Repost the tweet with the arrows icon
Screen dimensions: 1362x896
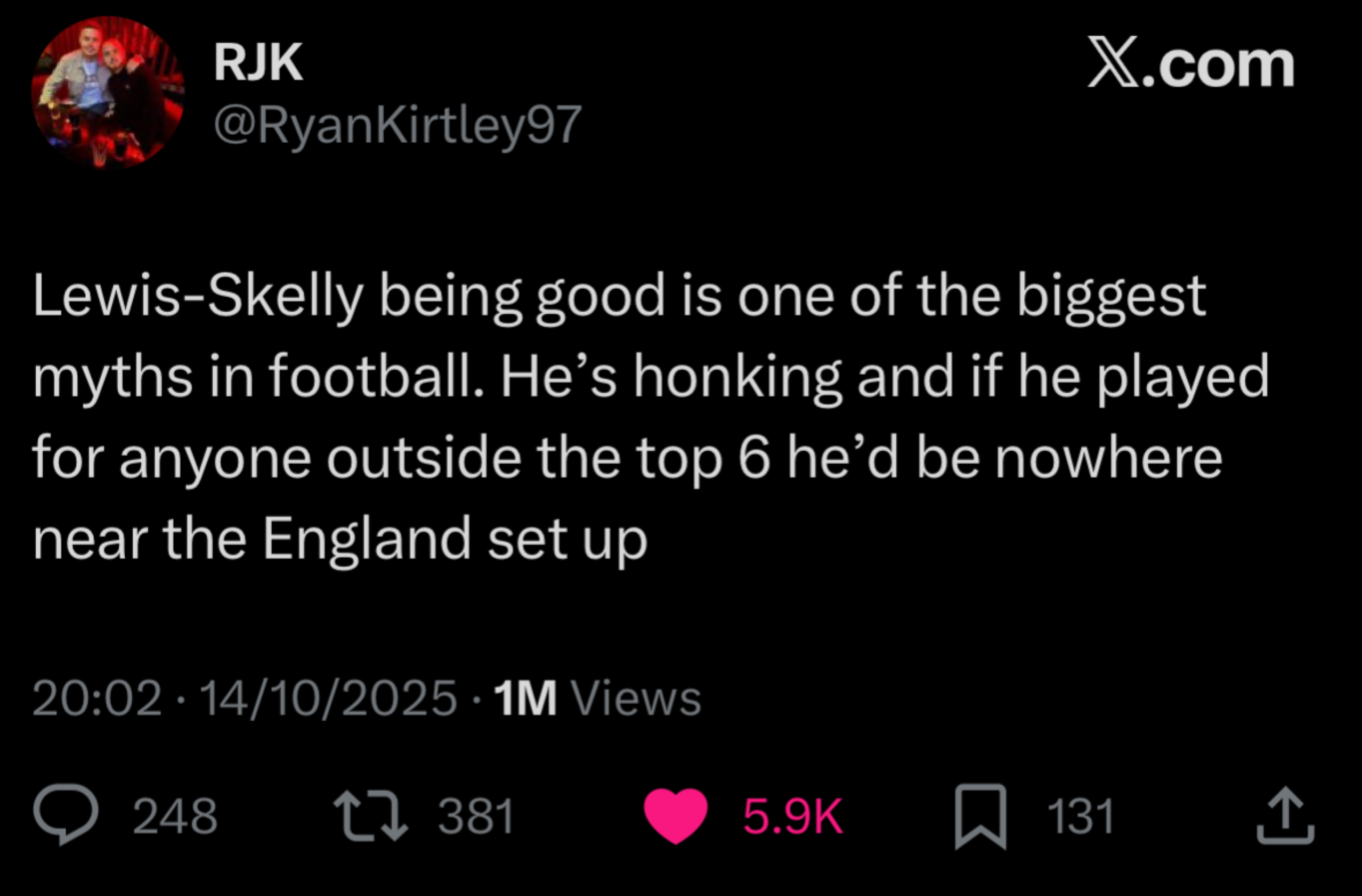pos(371,816)
